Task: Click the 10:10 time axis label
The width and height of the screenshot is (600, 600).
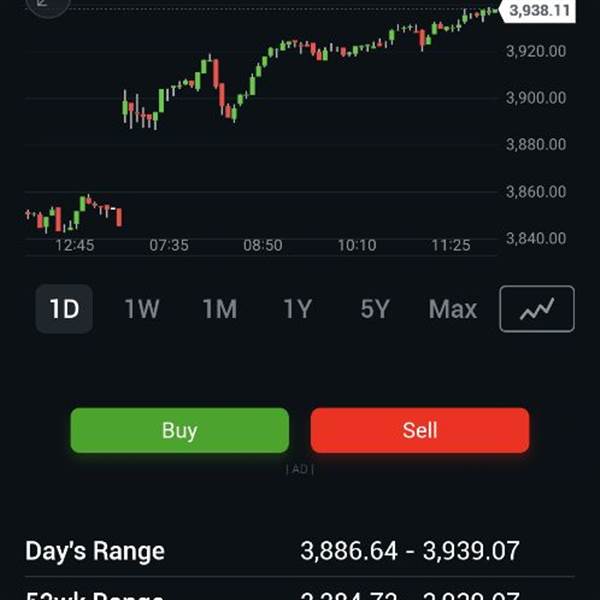Action: (x=357, y=245)
